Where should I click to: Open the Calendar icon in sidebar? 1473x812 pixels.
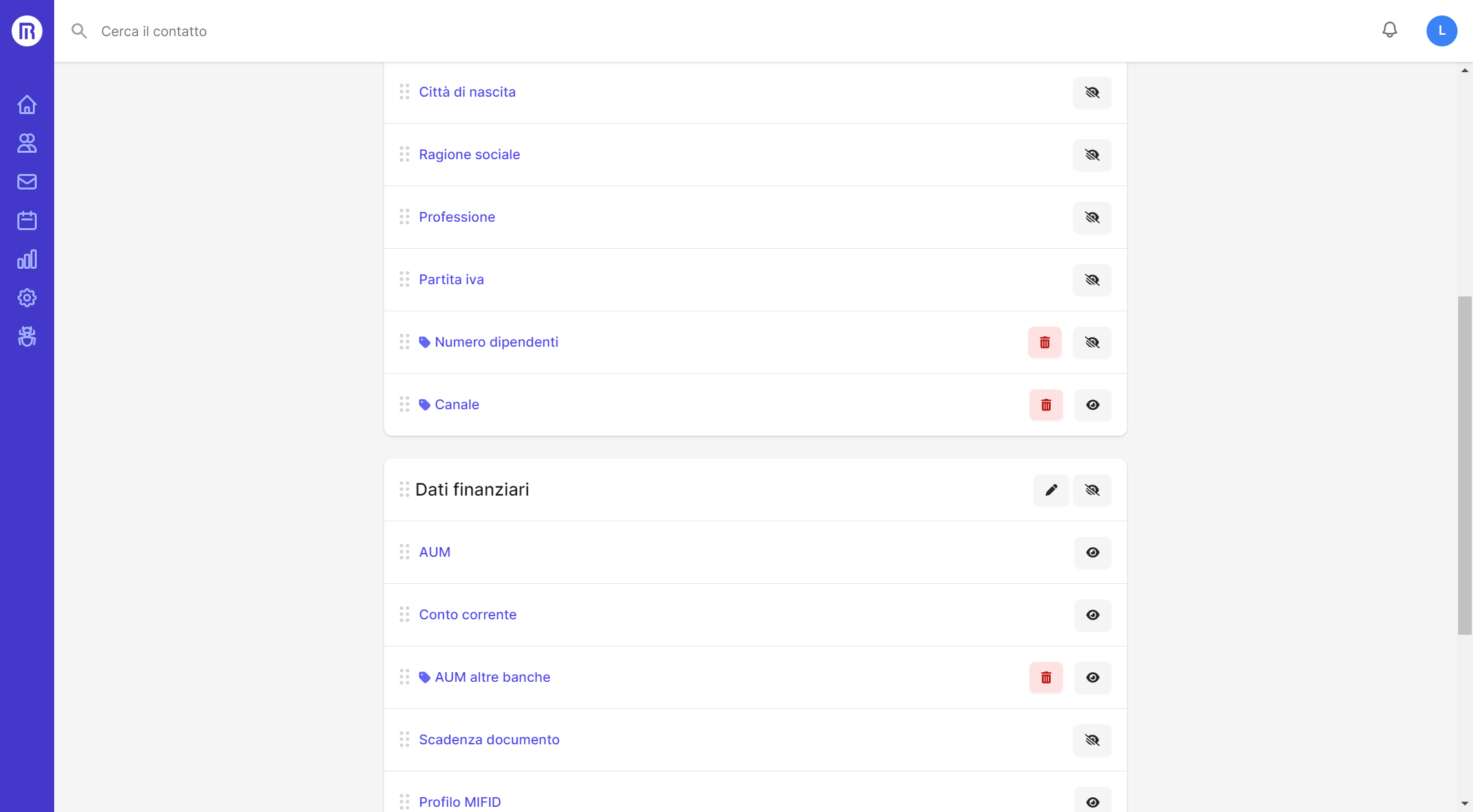(27, 220)
